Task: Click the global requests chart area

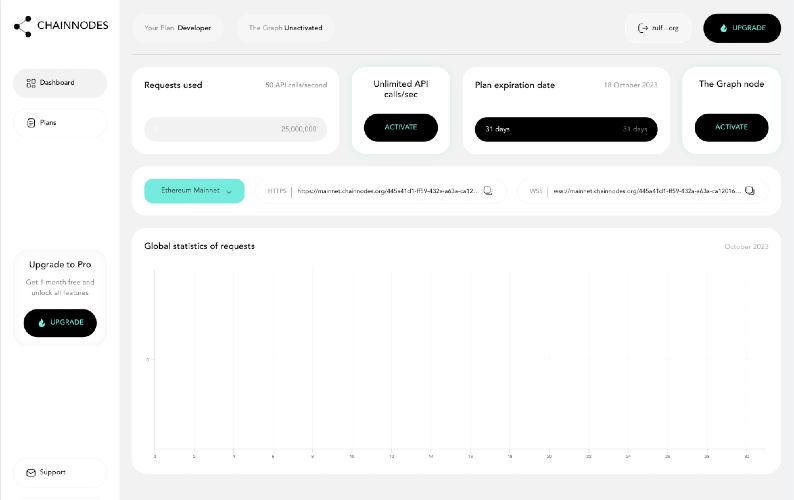Action: click(460, 360)
